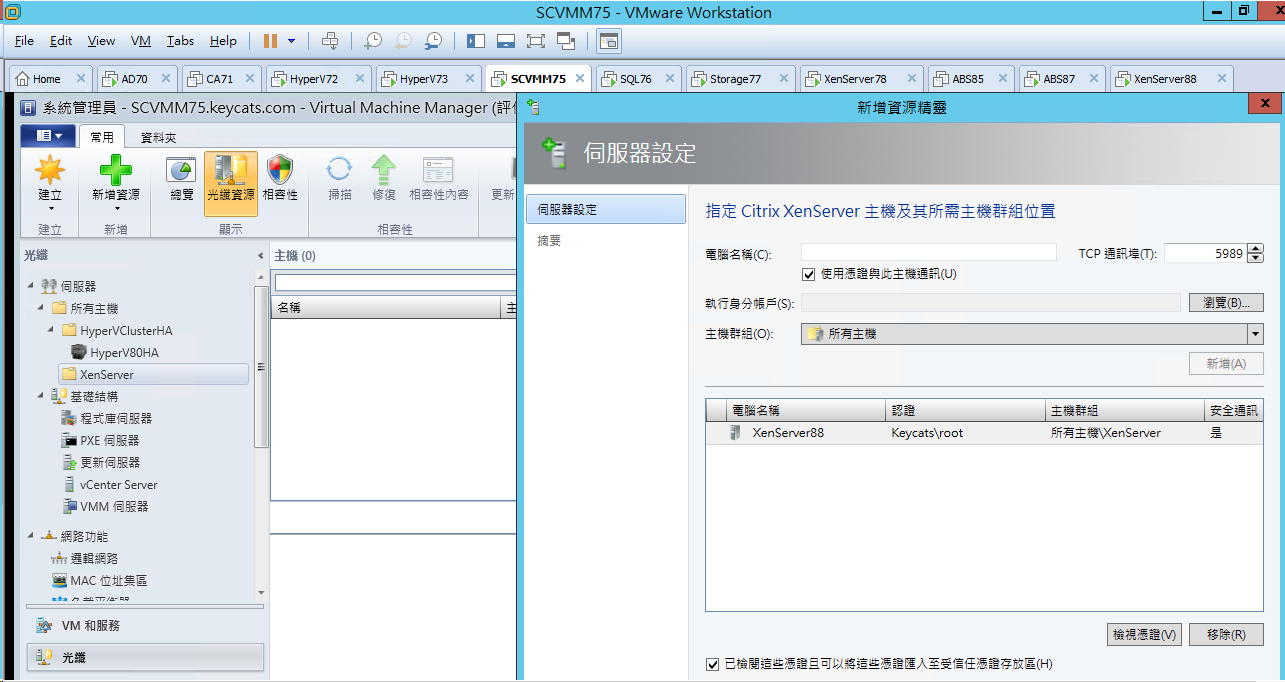This screenshot has height=682, width=1285.
Task: Open the Tabs menu
Action: (x=181, y=41)
